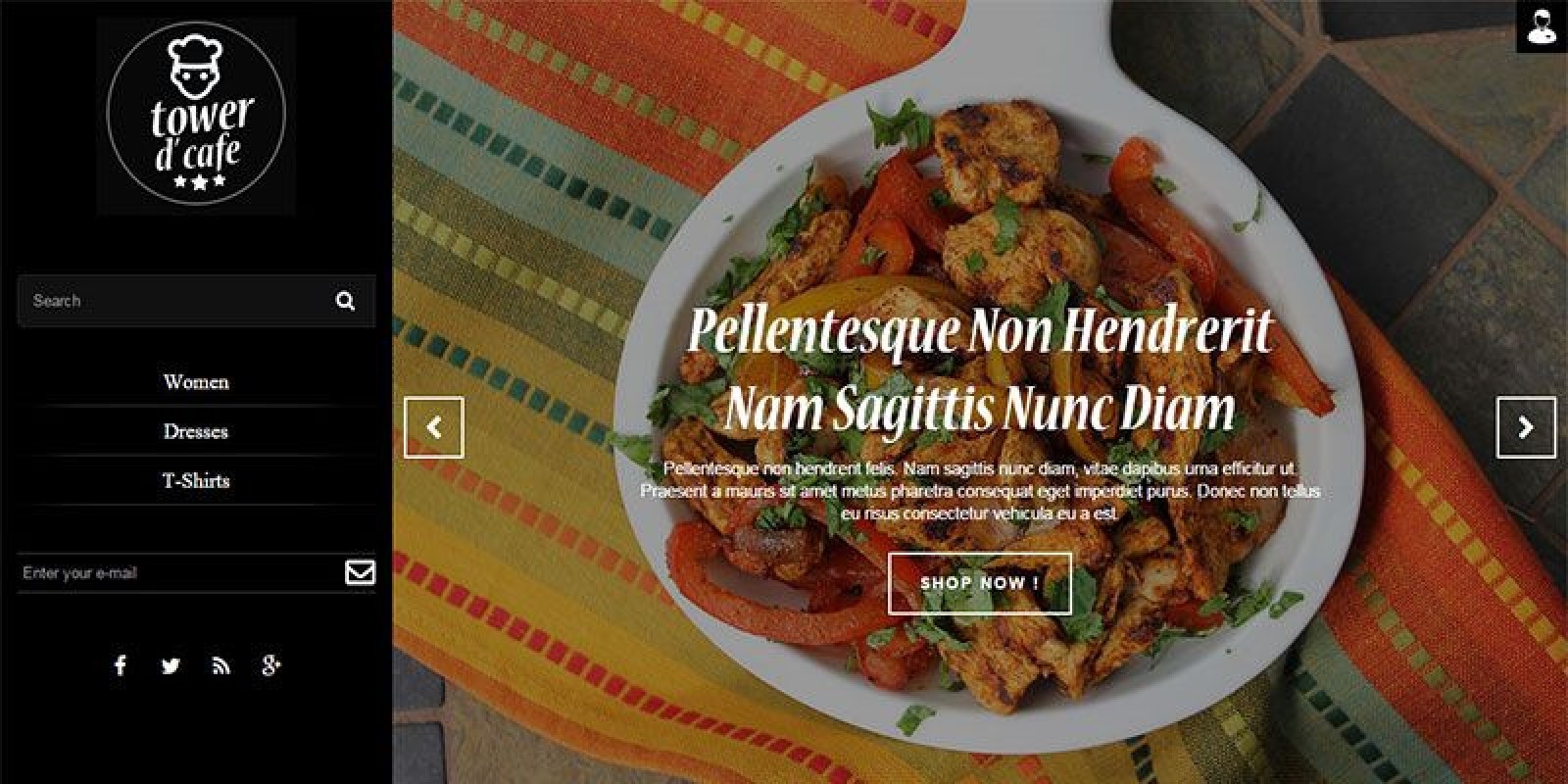Open the Dresses menu category

[x=196, y=431]
